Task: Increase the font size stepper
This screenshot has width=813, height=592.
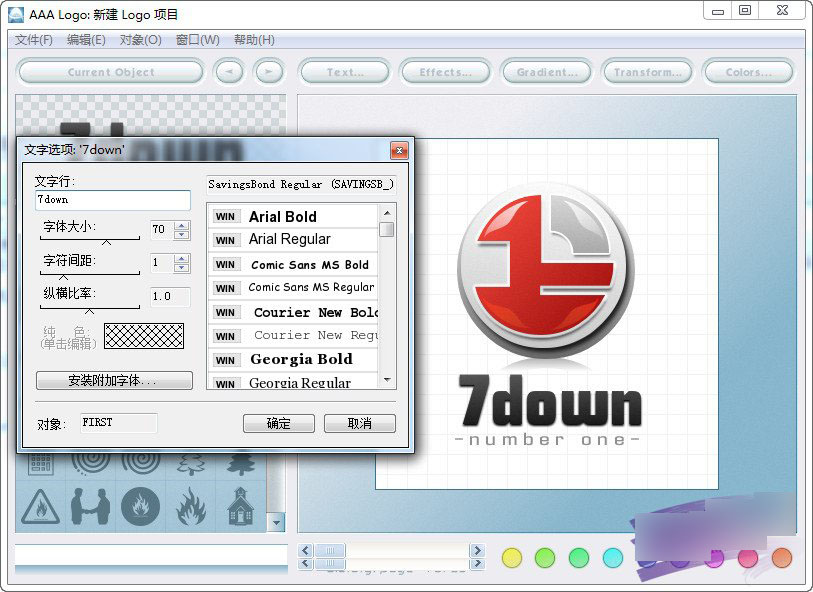Action: point(181,225)
